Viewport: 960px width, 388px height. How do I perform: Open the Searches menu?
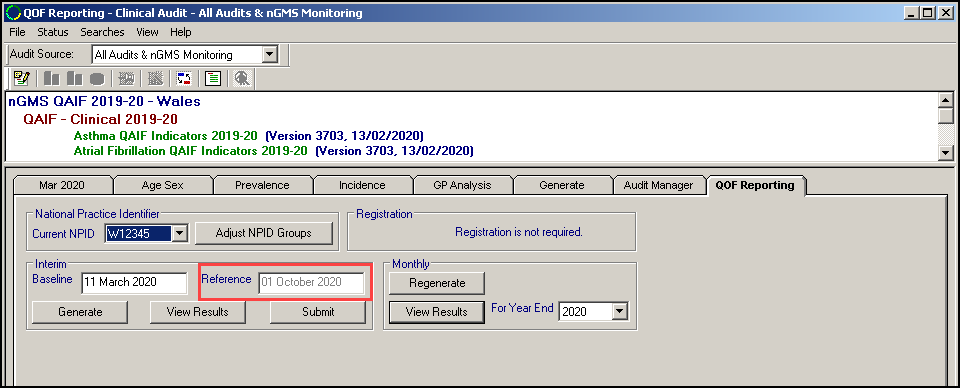click(102, 32)
